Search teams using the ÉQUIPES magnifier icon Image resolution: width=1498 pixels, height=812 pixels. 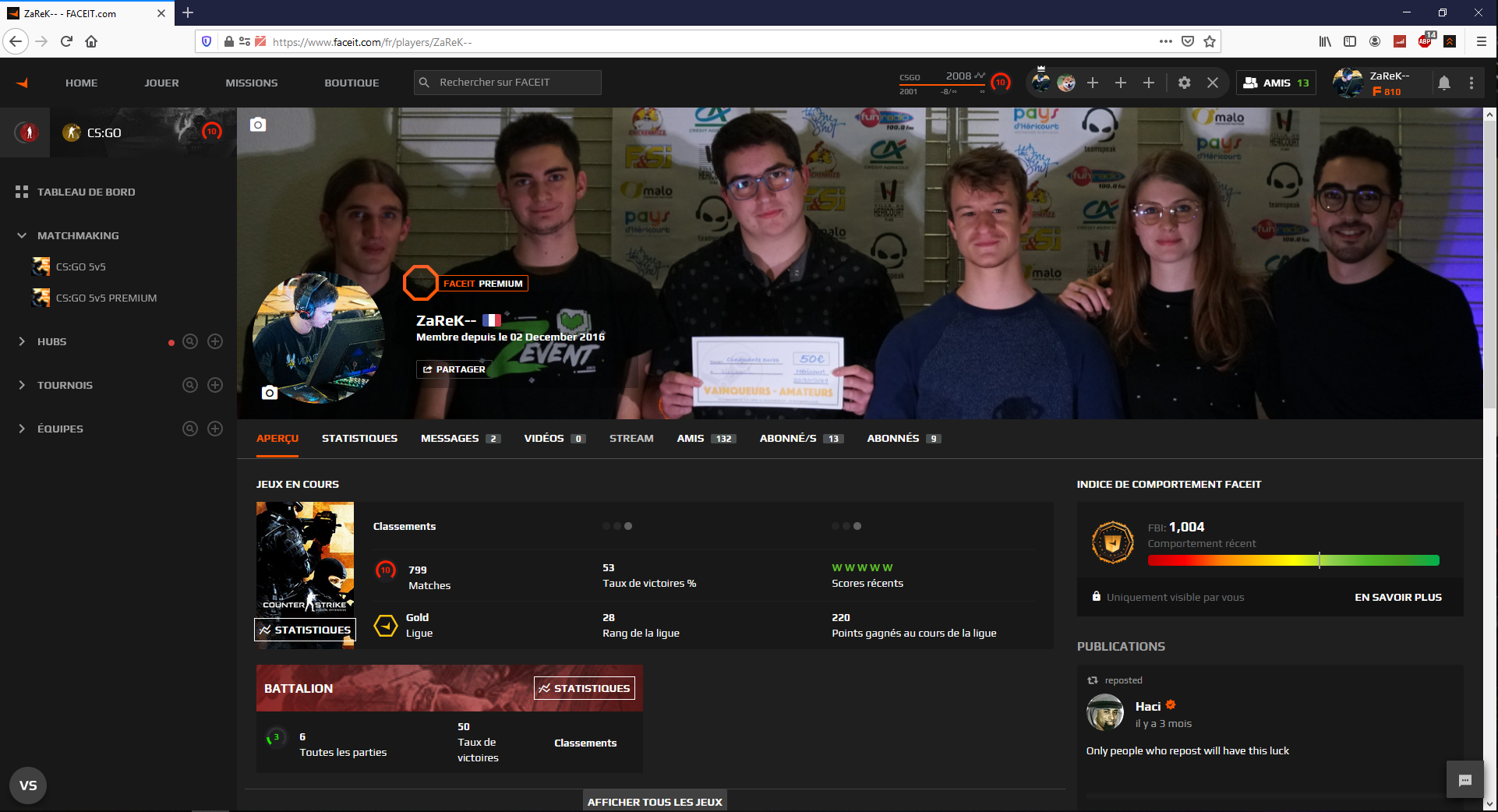coord(190,429)
